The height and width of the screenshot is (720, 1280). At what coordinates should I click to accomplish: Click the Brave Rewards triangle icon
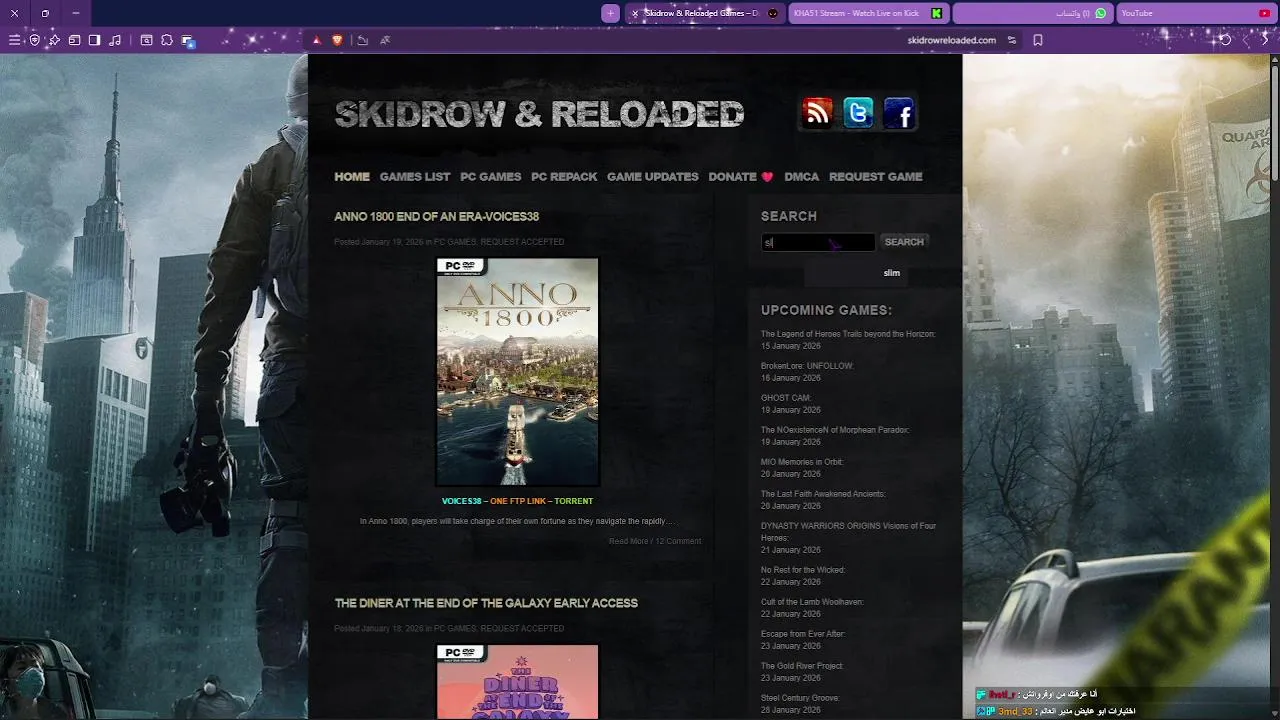(317, 40)
